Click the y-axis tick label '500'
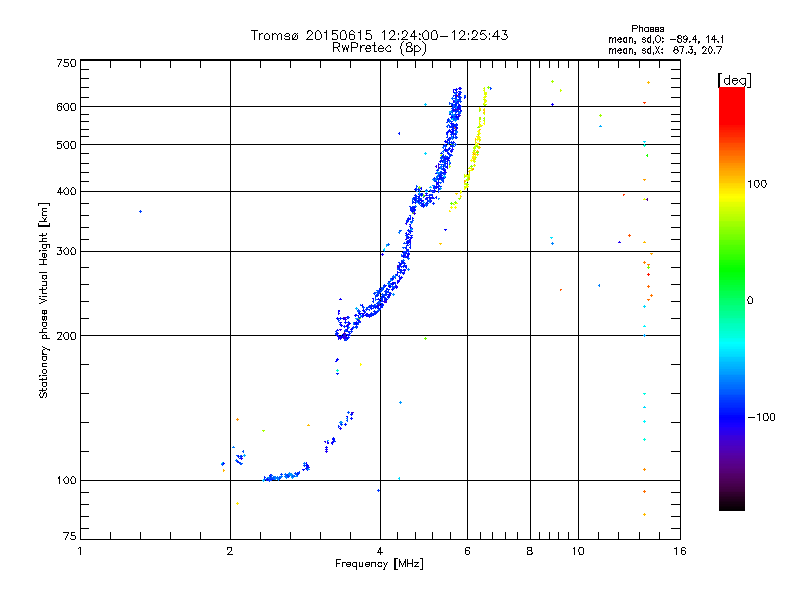Screen dimensions: 800x600 66,145
